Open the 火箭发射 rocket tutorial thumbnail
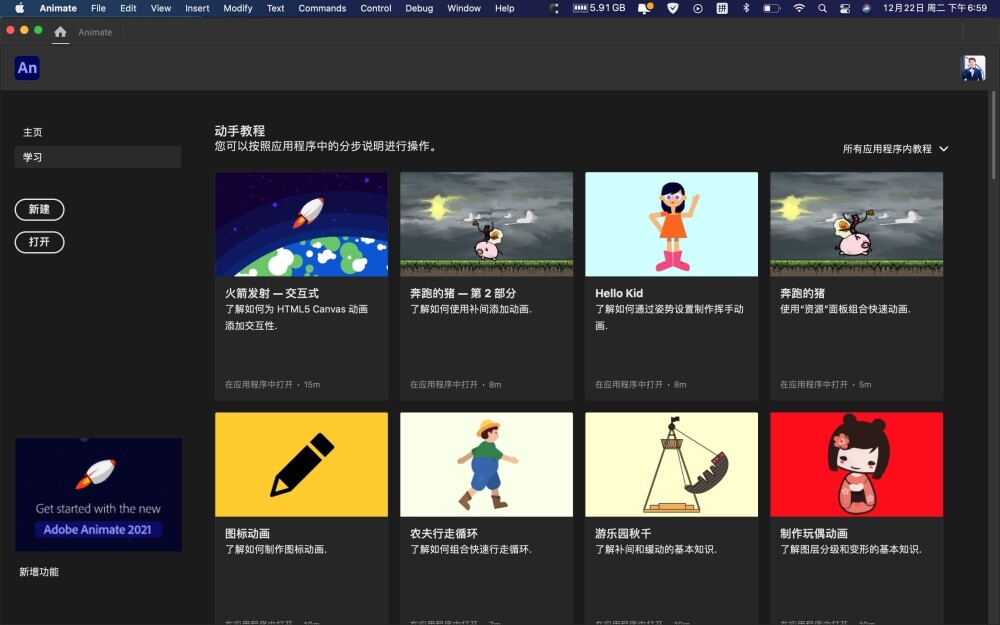Screen dimensions: 1000x625 coord(301,224)
